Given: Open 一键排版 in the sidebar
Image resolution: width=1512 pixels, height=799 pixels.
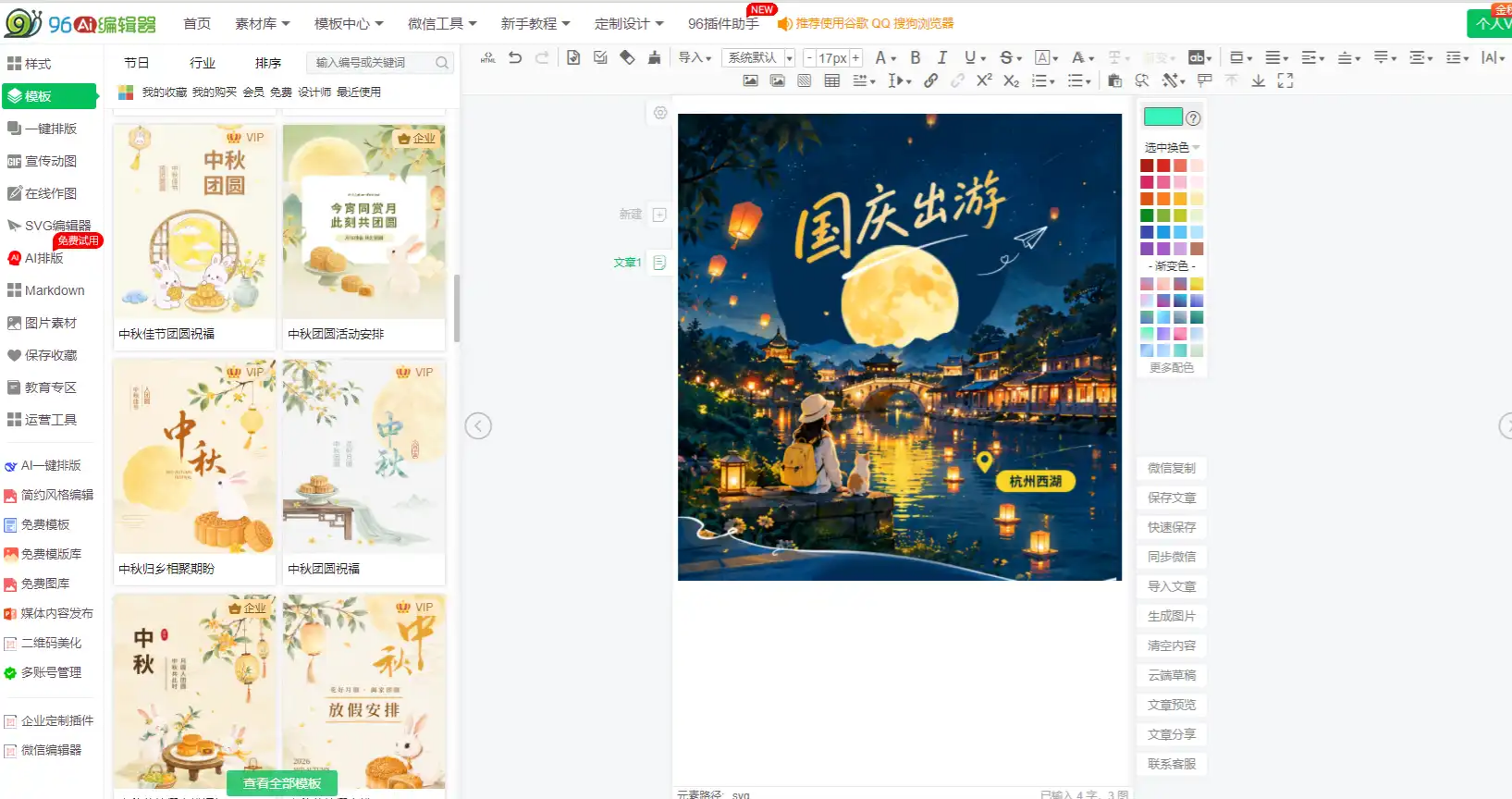Looking at the screenshot, I should [43, 129].
